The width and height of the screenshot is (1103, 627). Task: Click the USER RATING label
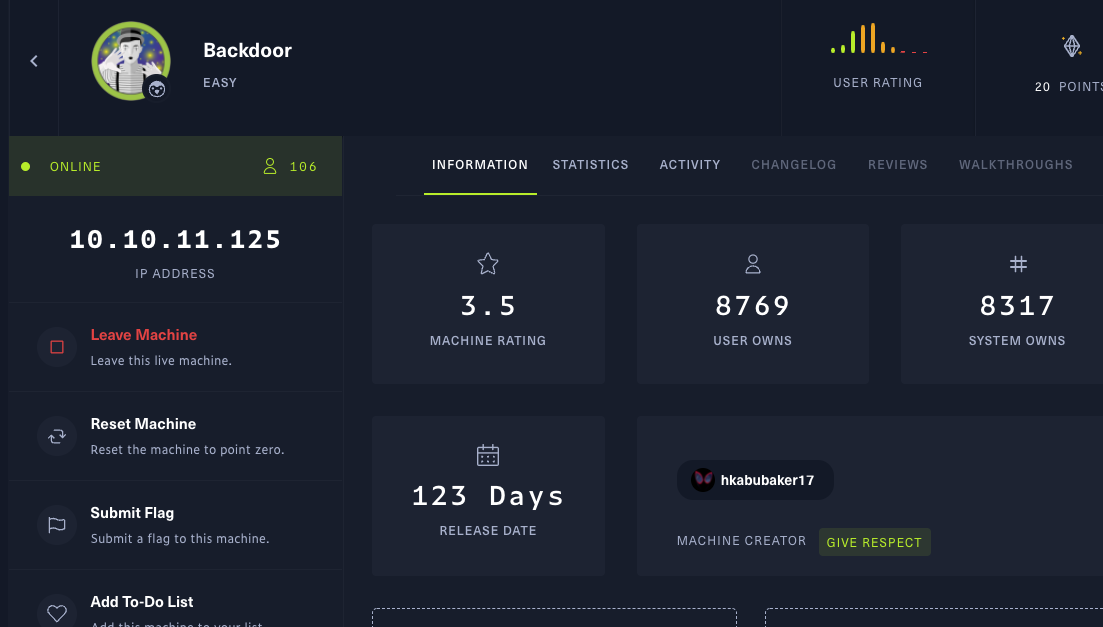878,83
